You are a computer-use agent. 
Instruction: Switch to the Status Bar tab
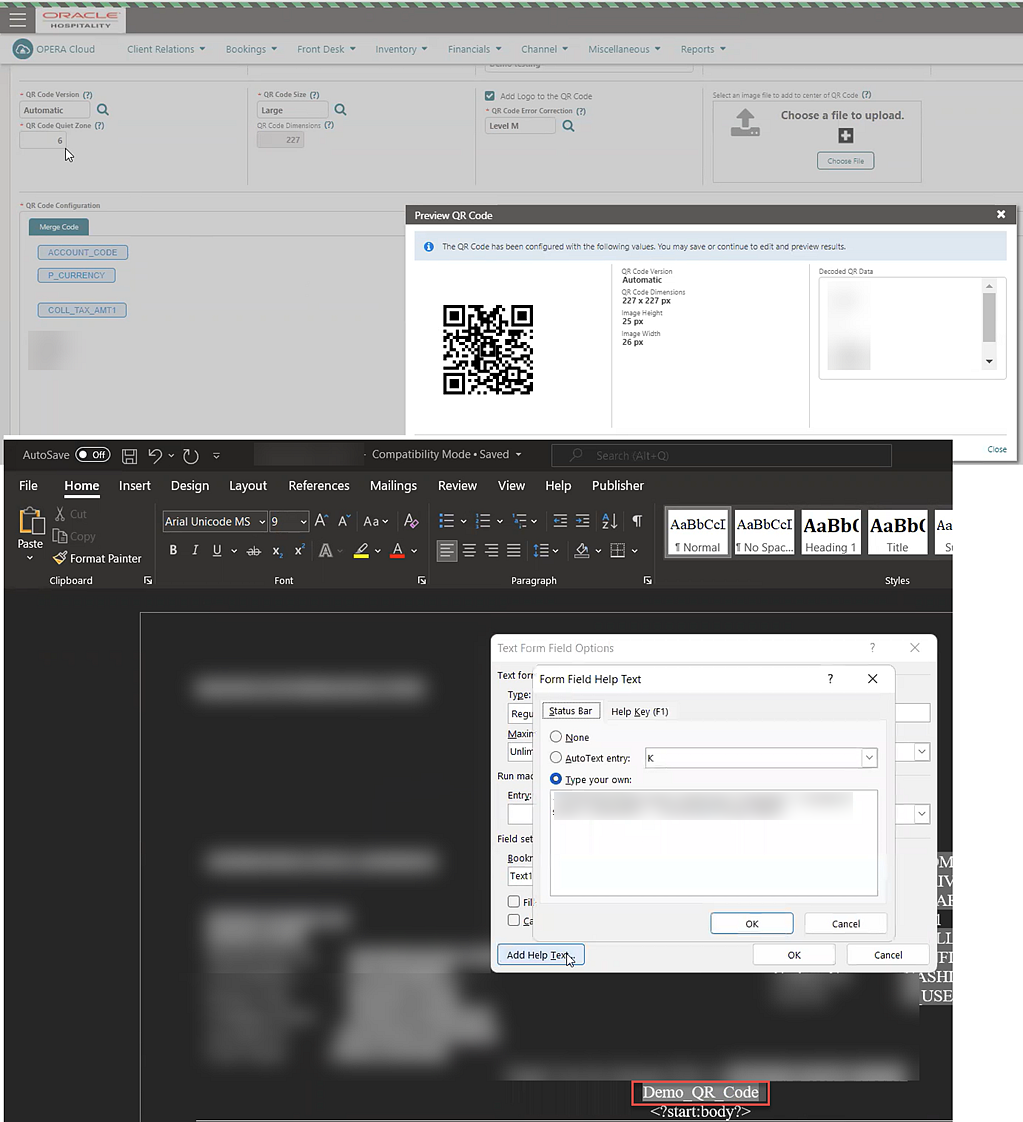(x=570, y=710)
